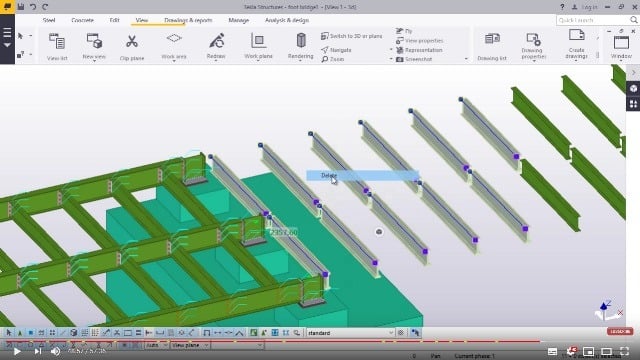
Task: Click the Screenshot command
Action: tap(414, 59)
